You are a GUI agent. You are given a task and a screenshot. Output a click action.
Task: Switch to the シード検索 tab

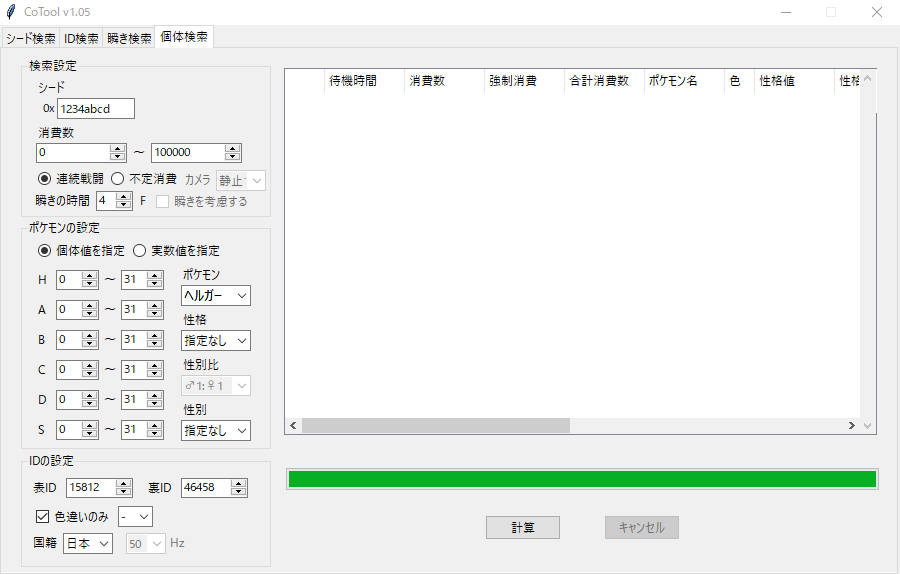coord(30,38)
